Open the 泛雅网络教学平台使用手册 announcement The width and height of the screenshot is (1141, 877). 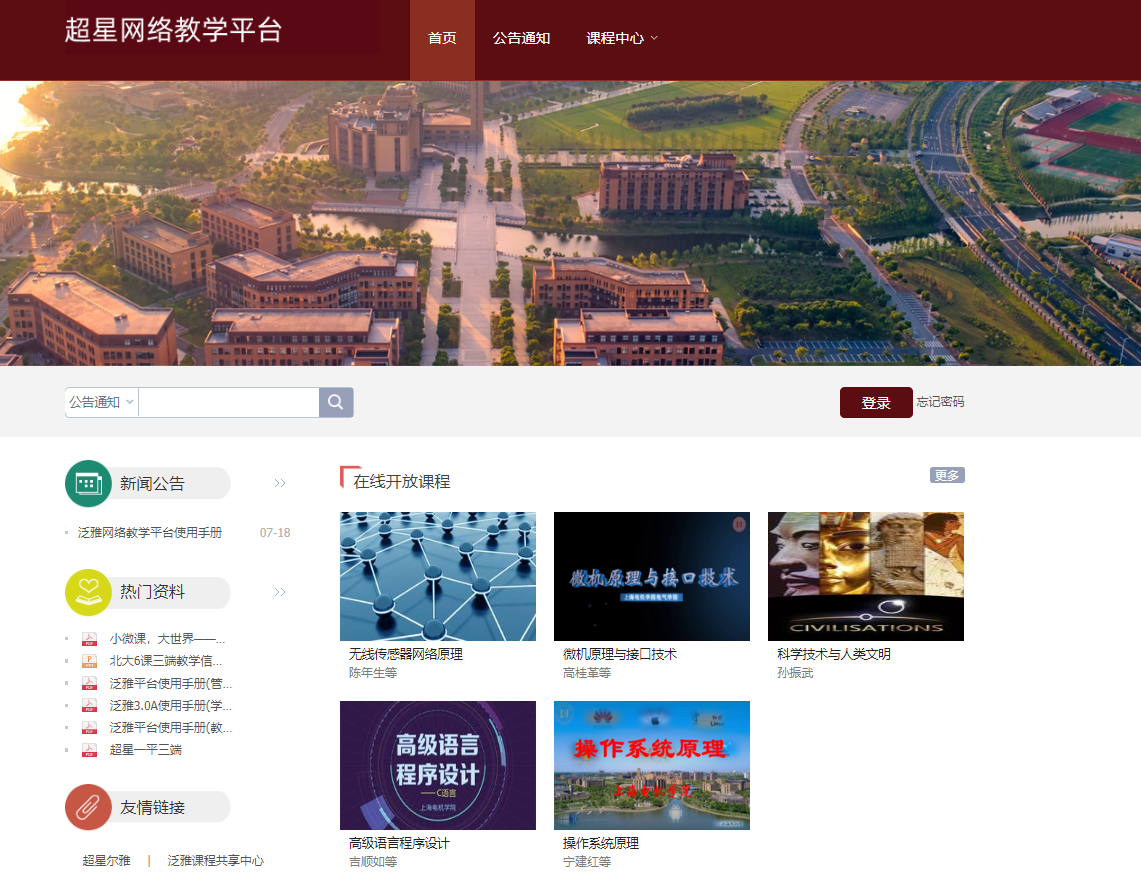click(150, 533)
